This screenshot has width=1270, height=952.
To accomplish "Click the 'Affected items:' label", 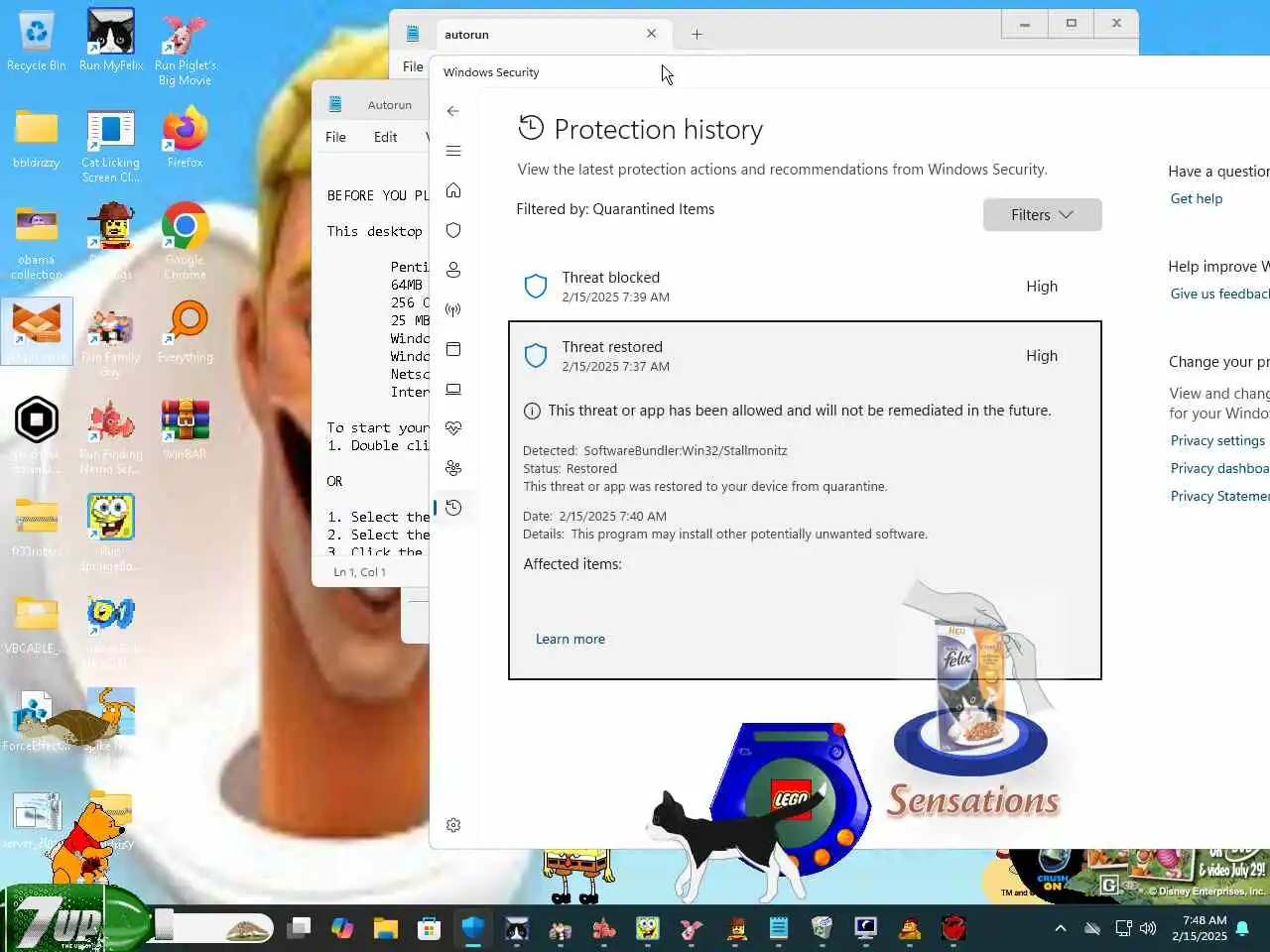I will pyautogui.click(x=572, y=564).
